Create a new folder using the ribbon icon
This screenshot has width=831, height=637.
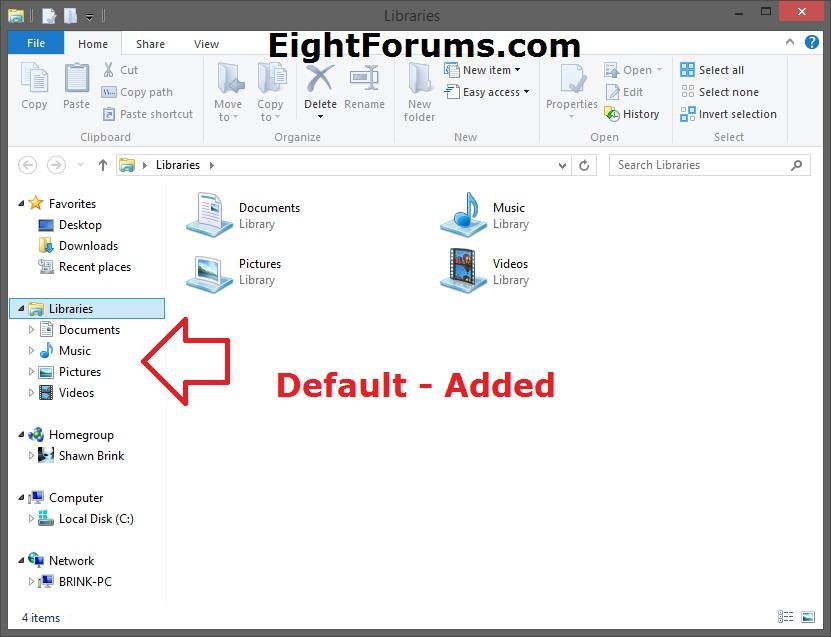418,88
